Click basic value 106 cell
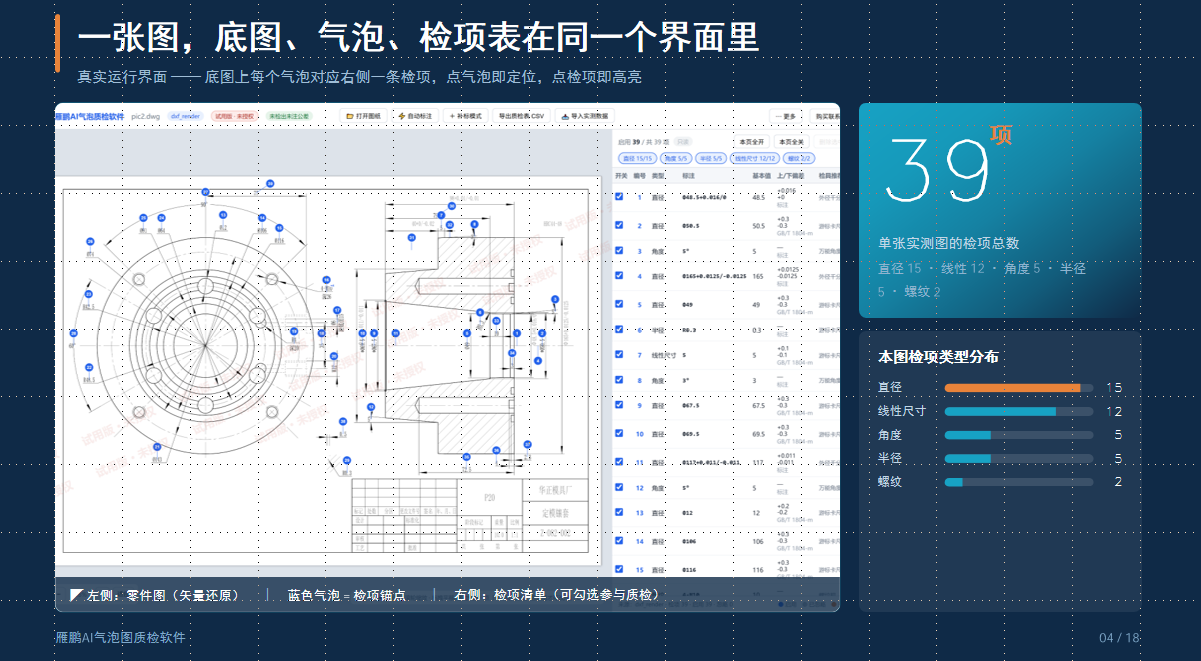Screen dimensions: 1201x661 click(758, 541)
